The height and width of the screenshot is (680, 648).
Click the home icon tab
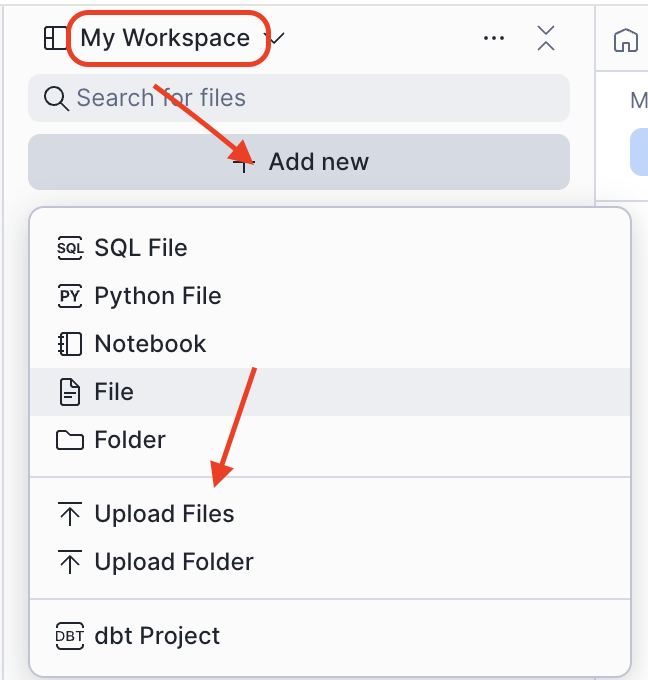[x=625, y=41]
